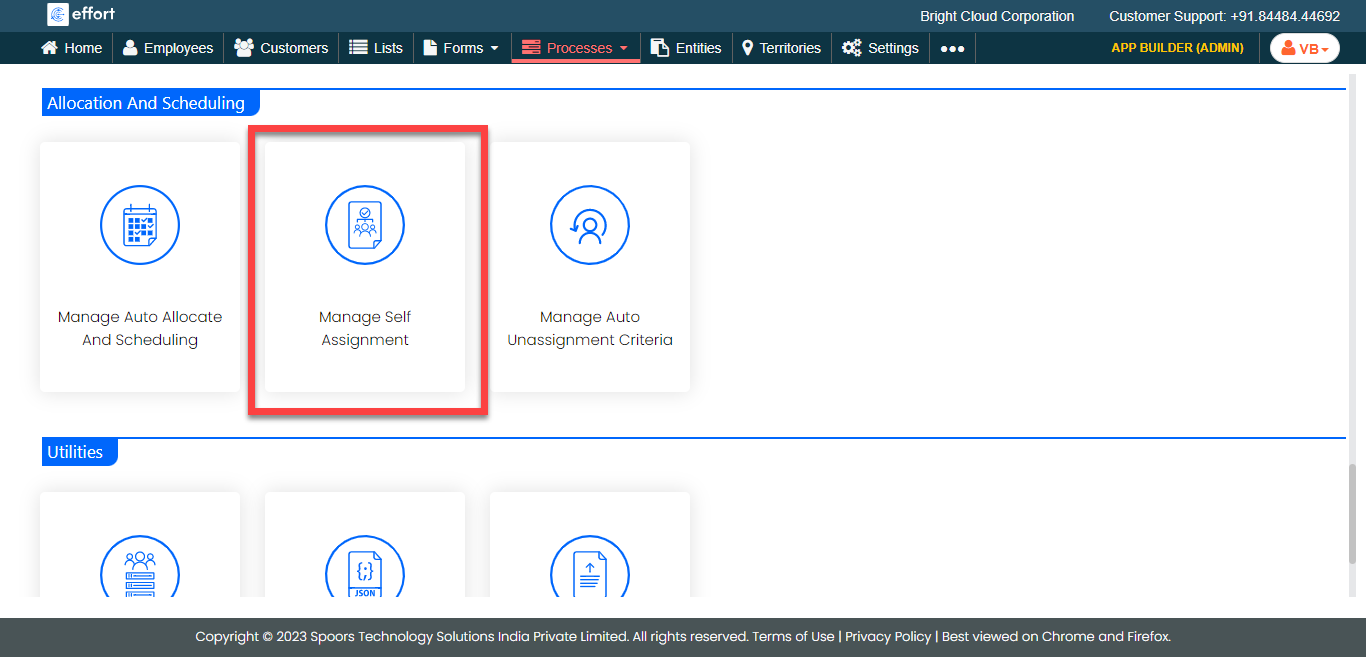This screenshot has height=657, width=1366.
Task: Open the VB user profile dropdown
Action: click(1304, 48)
